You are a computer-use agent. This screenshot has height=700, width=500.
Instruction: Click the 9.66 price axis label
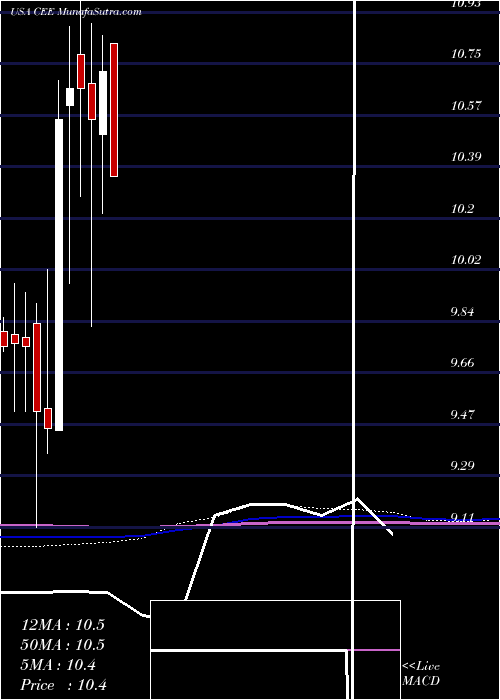point(462,362)
